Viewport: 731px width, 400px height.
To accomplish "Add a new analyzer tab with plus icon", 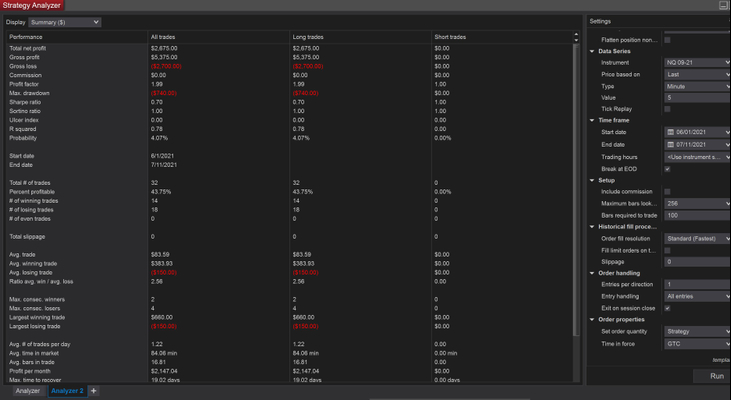I will point(93,391).
